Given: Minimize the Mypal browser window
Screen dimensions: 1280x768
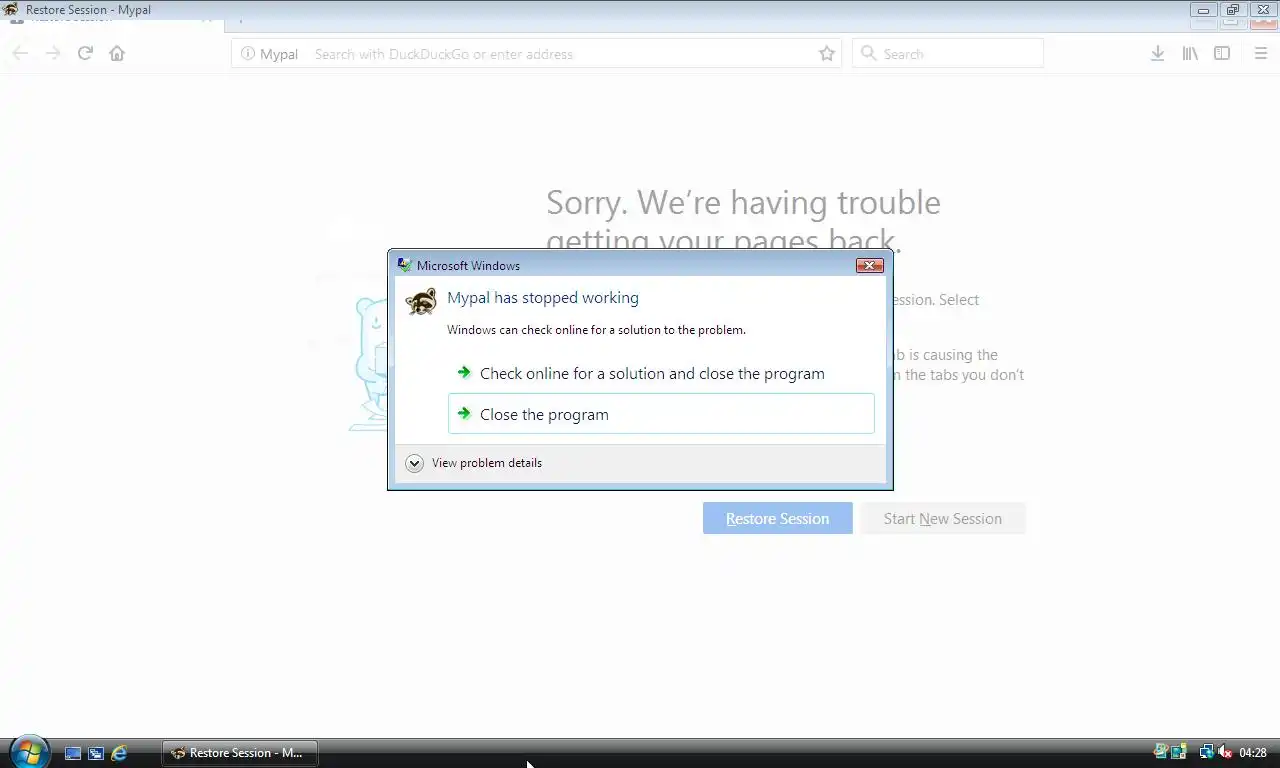Looking at the screenshot, I should [x=1203, y=10].
